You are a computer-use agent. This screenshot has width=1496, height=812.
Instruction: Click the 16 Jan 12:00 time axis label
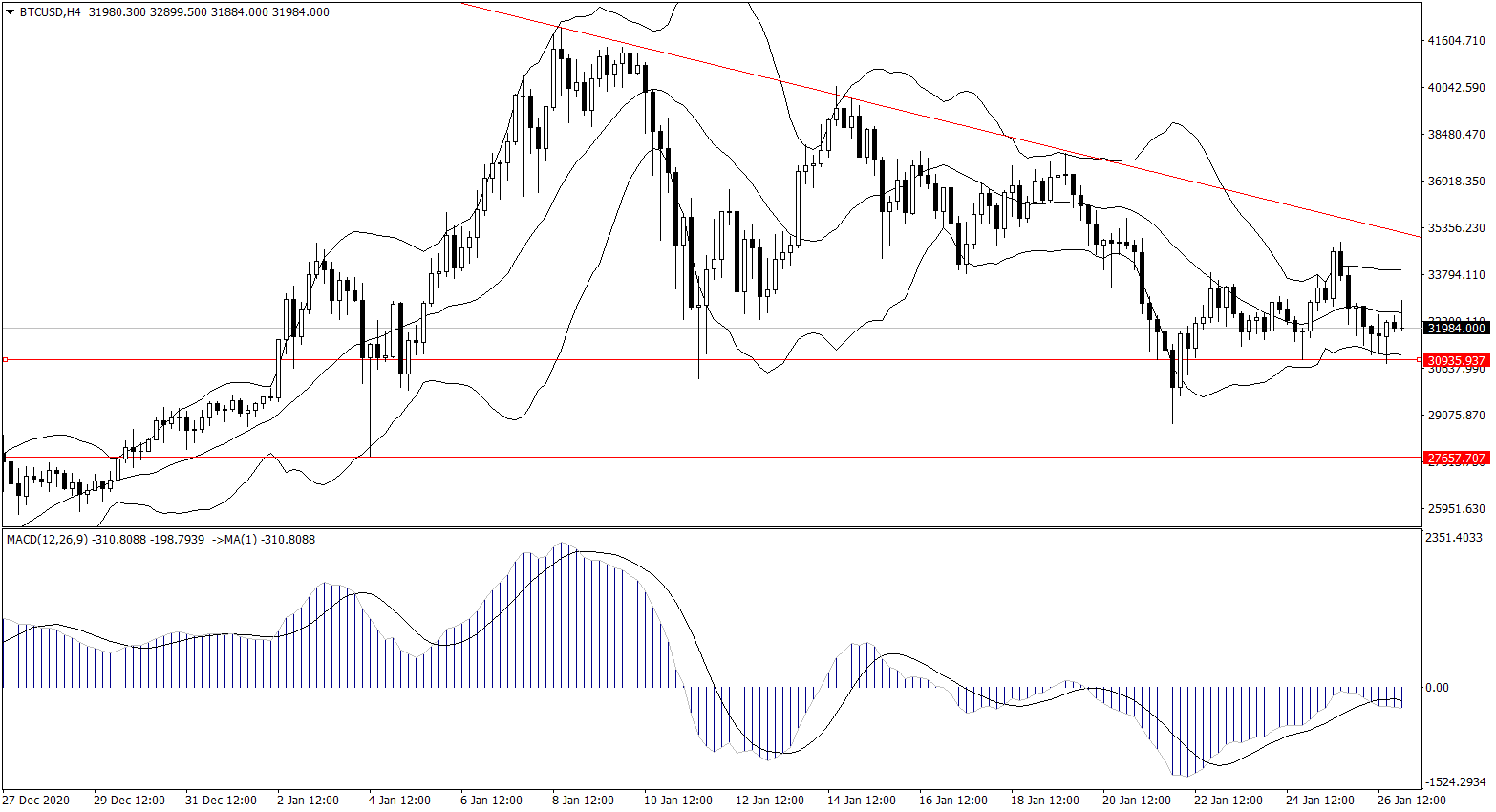[952, 801]
